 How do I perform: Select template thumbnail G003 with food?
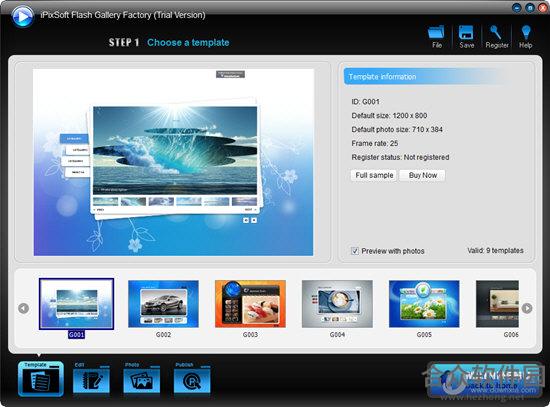[x=250, y=304]
